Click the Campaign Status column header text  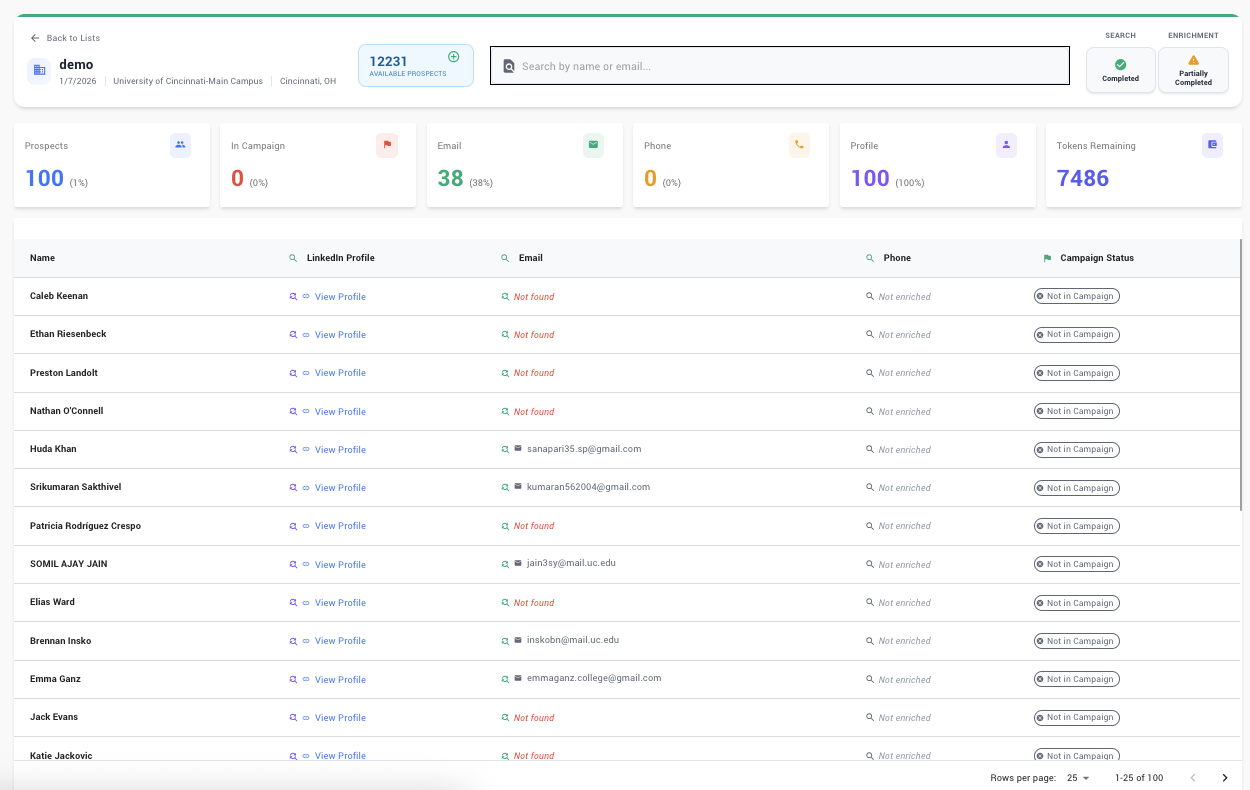(x=1097, y=258)
